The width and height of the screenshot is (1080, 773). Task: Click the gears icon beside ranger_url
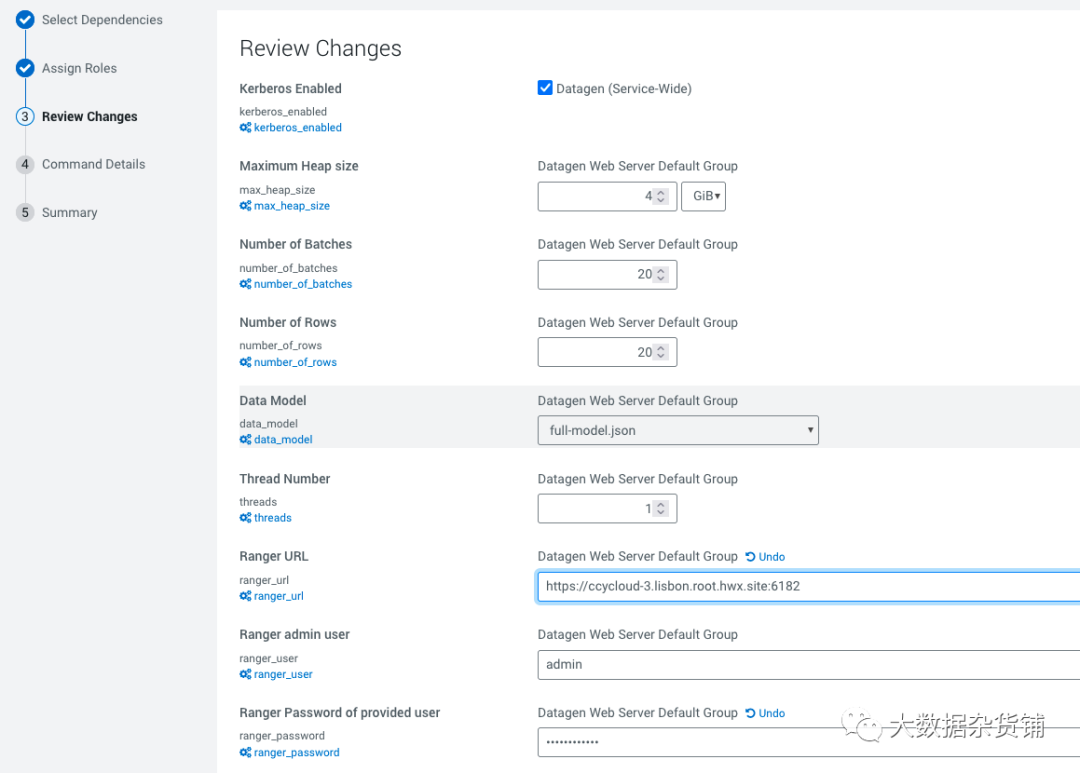245,596
